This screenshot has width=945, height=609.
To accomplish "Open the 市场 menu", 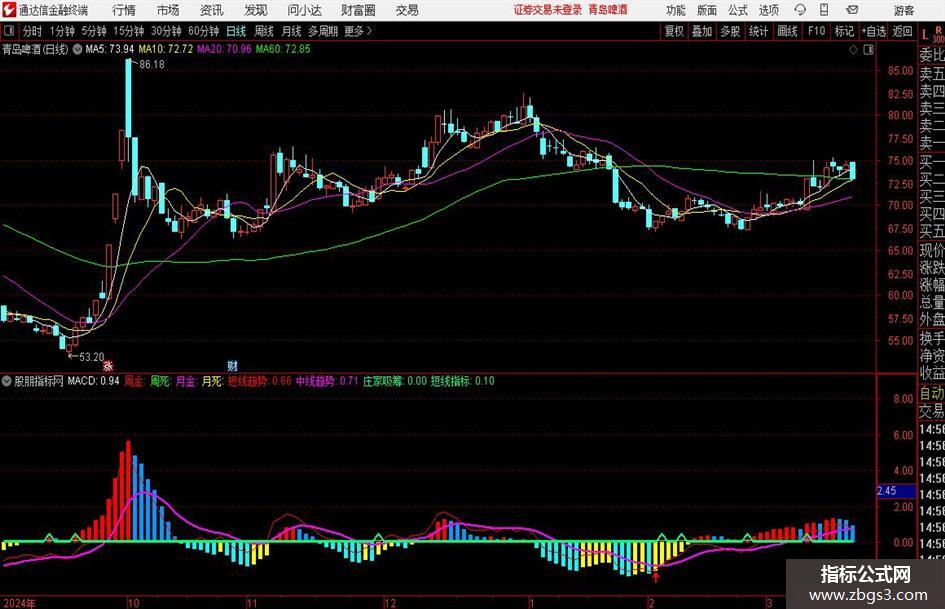I will 168,10.
